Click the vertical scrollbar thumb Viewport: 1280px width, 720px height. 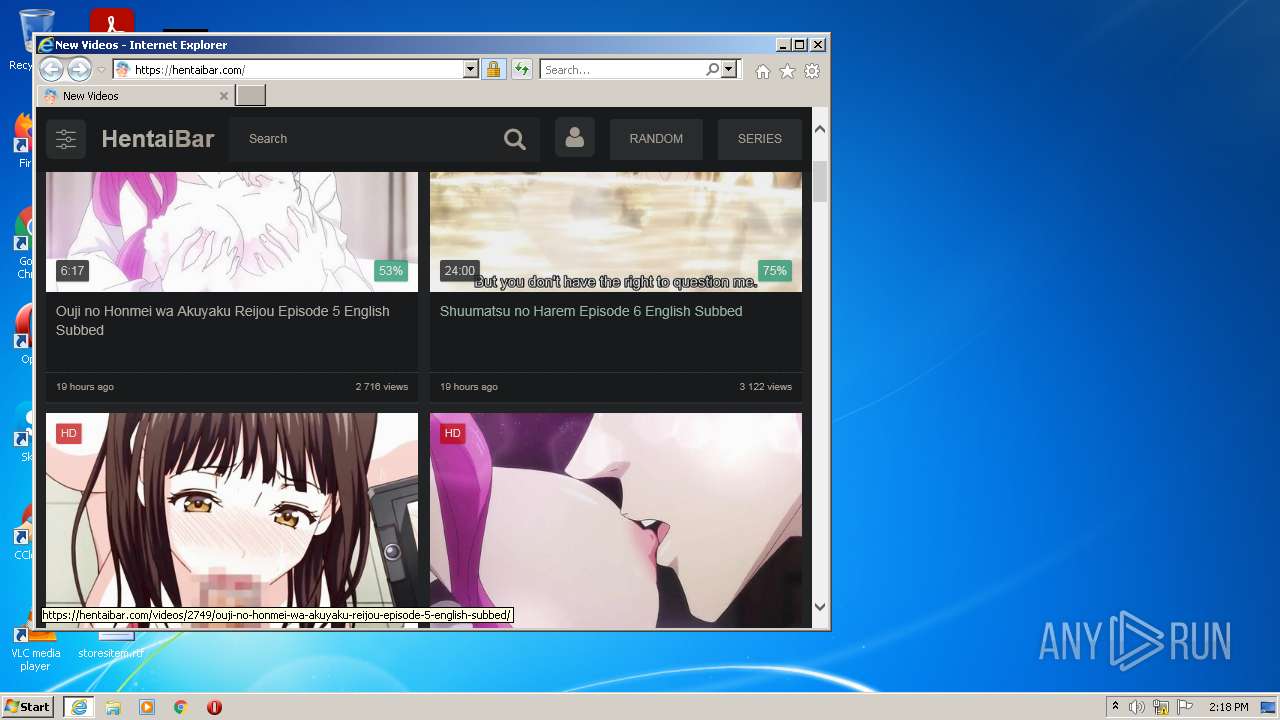point(820,181)
